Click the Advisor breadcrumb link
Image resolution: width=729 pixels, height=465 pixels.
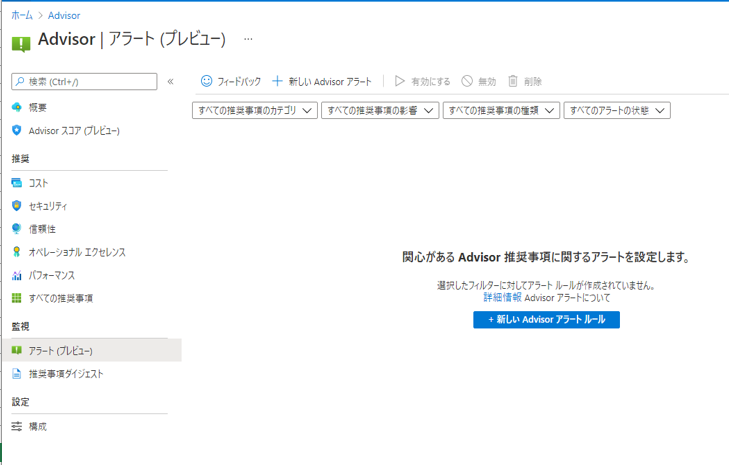coord(64,15)
